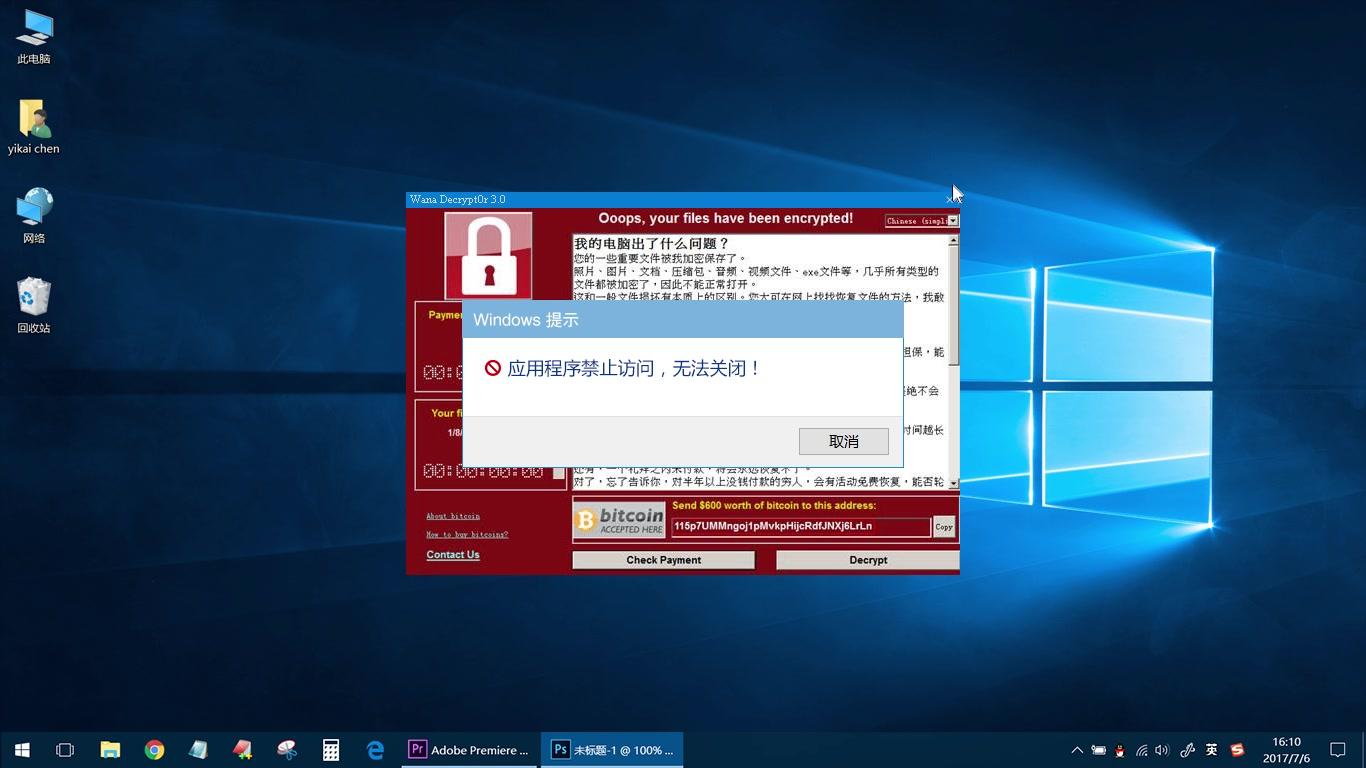Click the pen input tray icon
The height and width of the screenshot is (768, 1366).
(x=1187, y=750)
